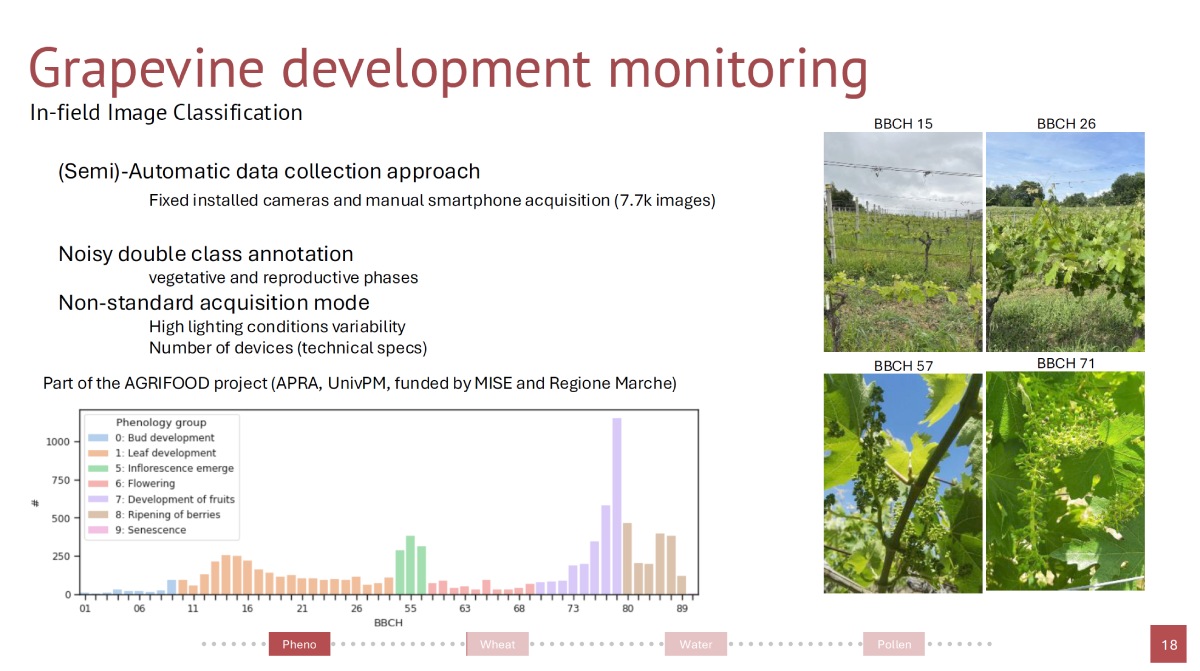Click the In-field Image Classification subtitle

(x=166, y=113)
